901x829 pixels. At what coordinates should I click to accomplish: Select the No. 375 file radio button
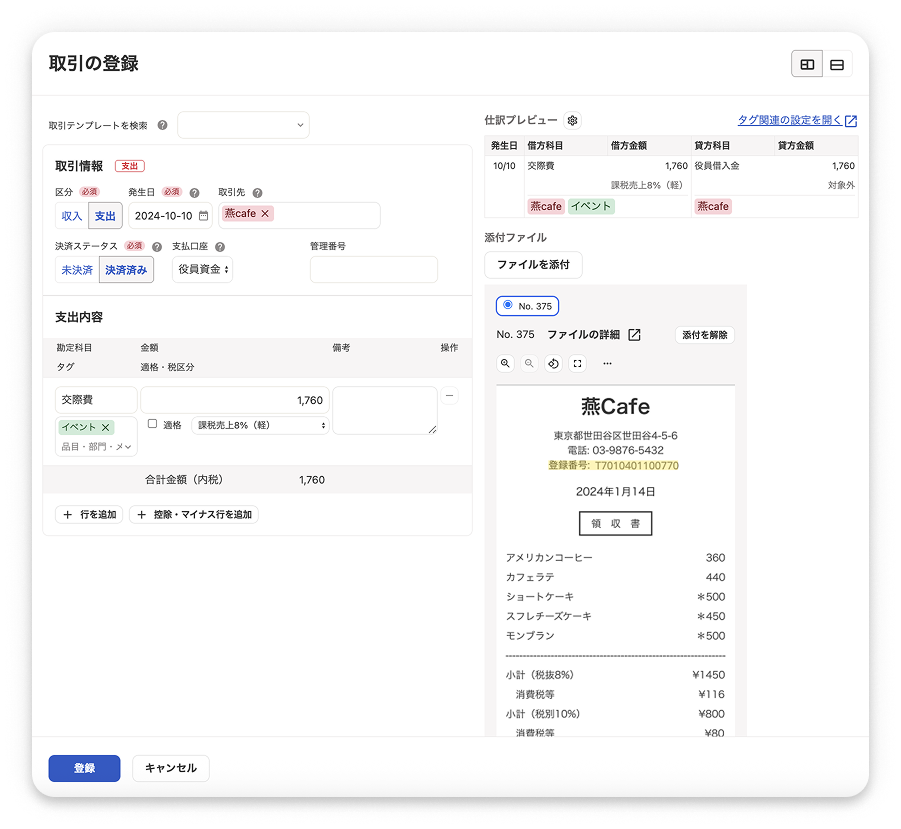coord(508,305)
